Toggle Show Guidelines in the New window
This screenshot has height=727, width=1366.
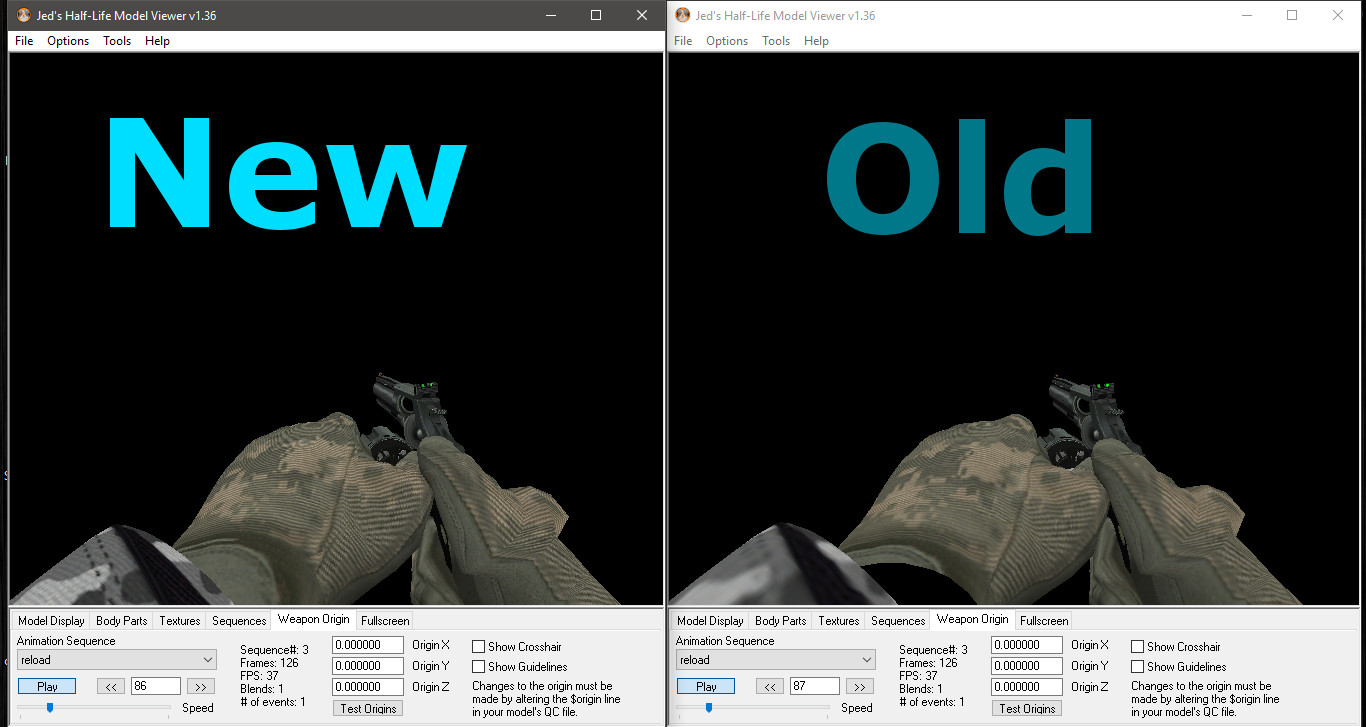tap(479, 667)
